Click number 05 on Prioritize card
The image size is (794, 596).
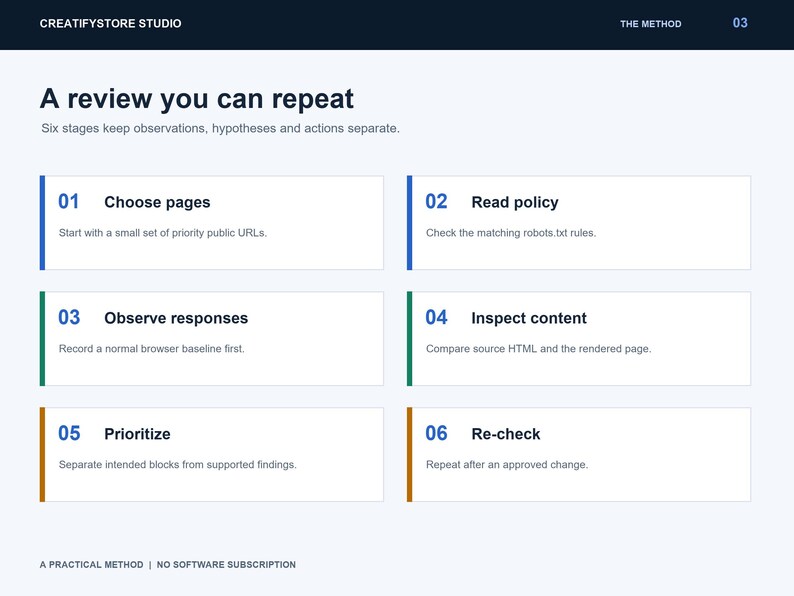(x=69, y=433)
